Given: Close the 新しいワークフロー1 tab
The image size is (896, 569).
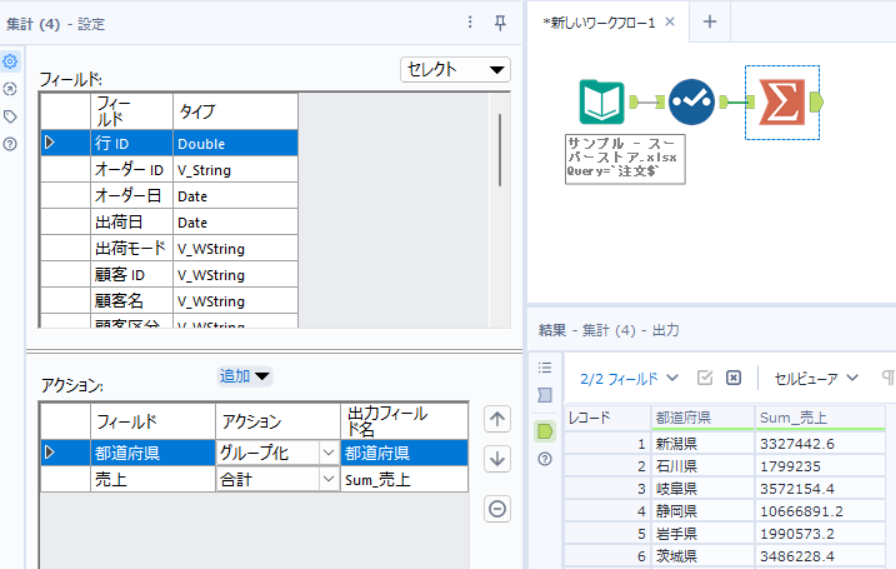Looking at the screenshot, I should point(670,22).
